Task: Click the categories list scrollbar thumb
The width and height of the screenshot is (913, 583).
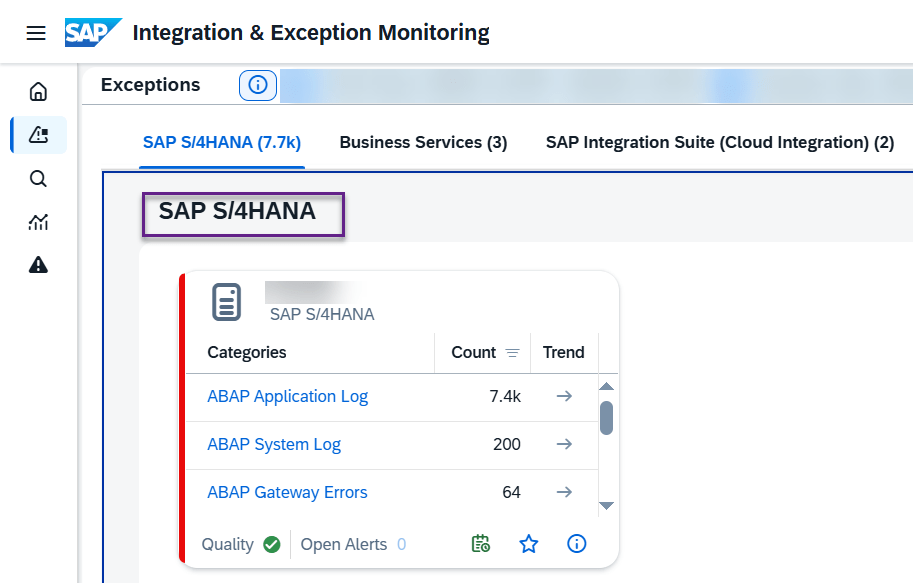Action: click(606, 417)
